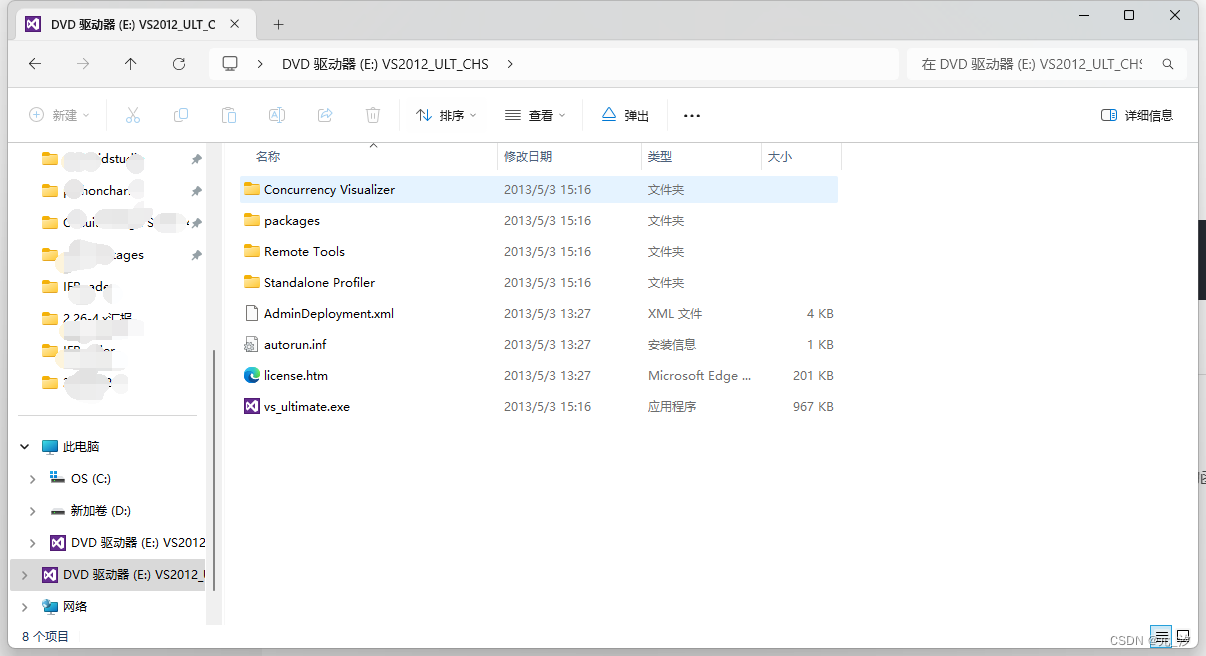
Task: Click the Cut scissors icon
Action: click(133, 115)
